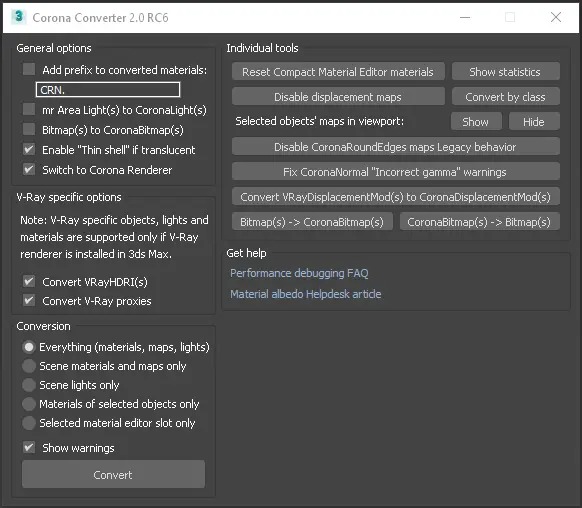The image size is (582, 508).
Task: Open Material albedo Helpdesk article link
Action: click(305, 294)
